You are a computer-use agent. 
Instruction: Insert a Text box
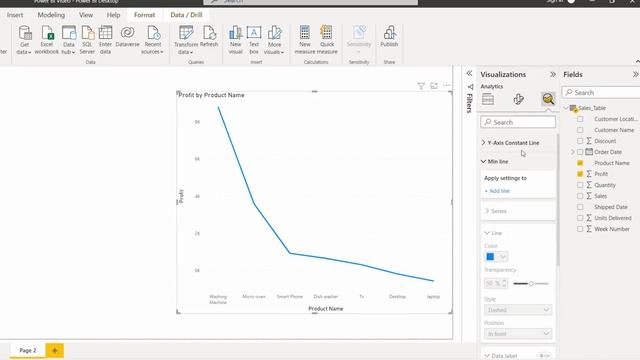point(254,40)
